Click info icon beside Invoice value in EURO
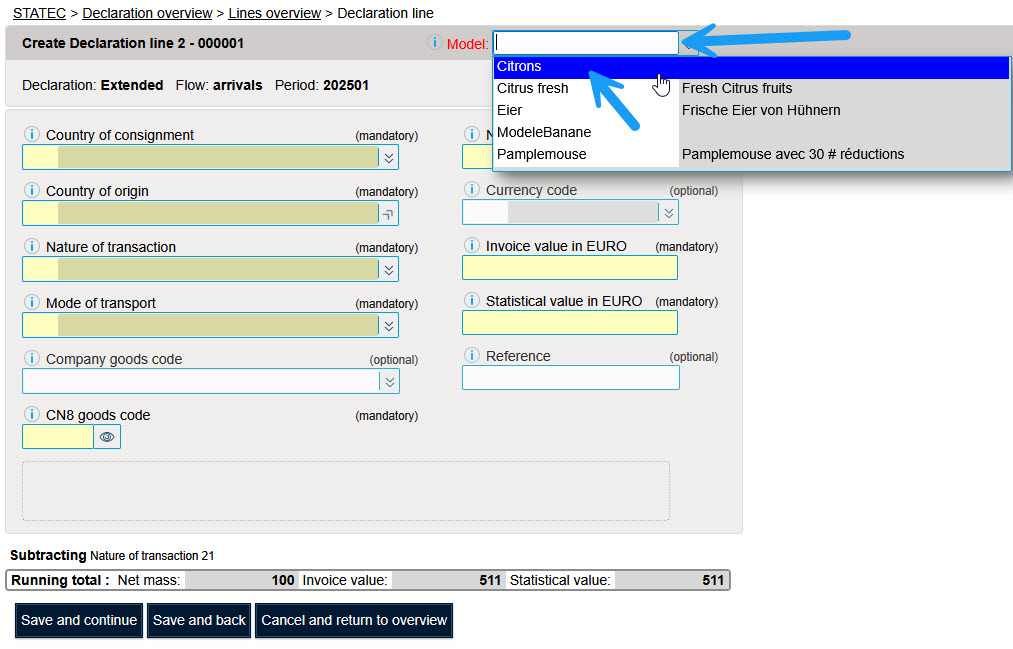 click(471, 246)
